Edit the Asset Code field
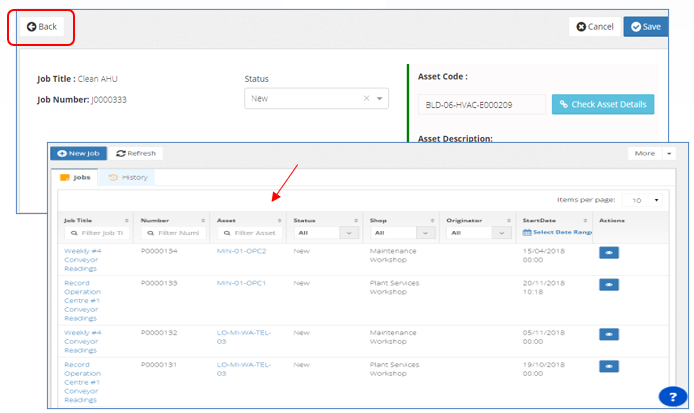 coord(482,105)
